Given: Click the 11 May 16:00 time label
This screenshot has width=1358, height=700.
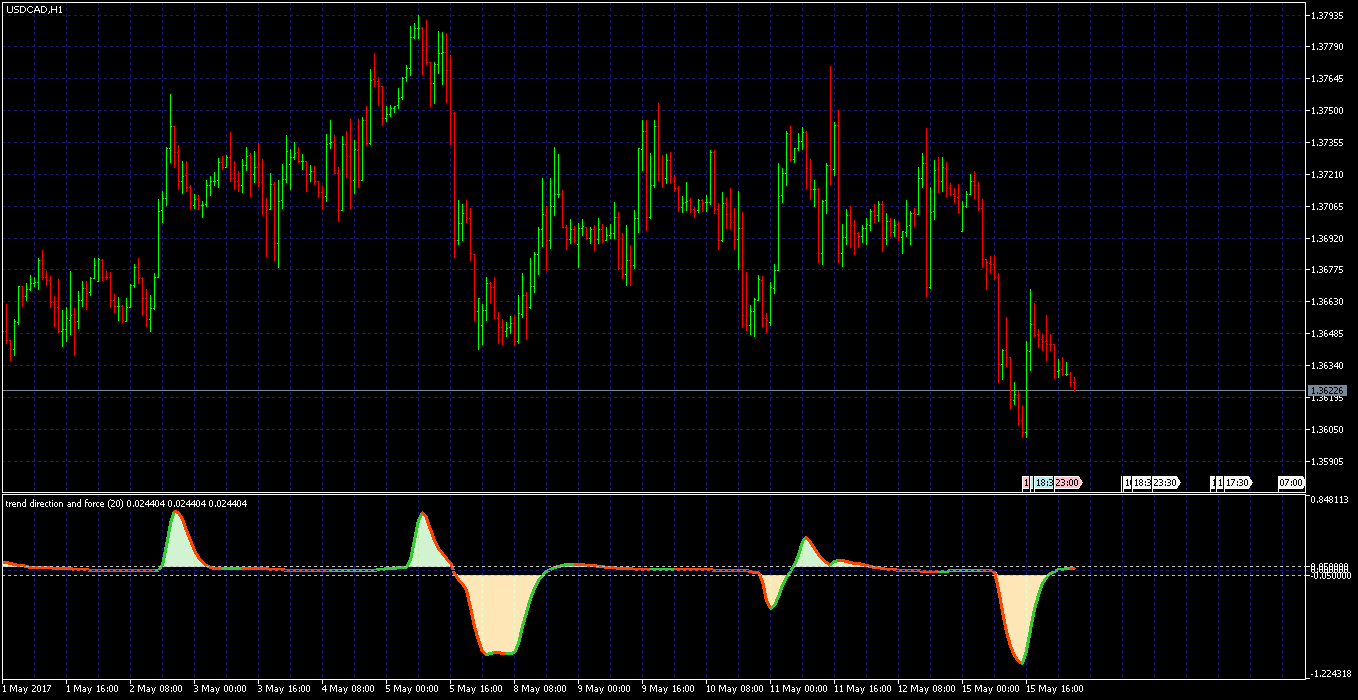Looking at the screenshot, I should tap(863, 689).
